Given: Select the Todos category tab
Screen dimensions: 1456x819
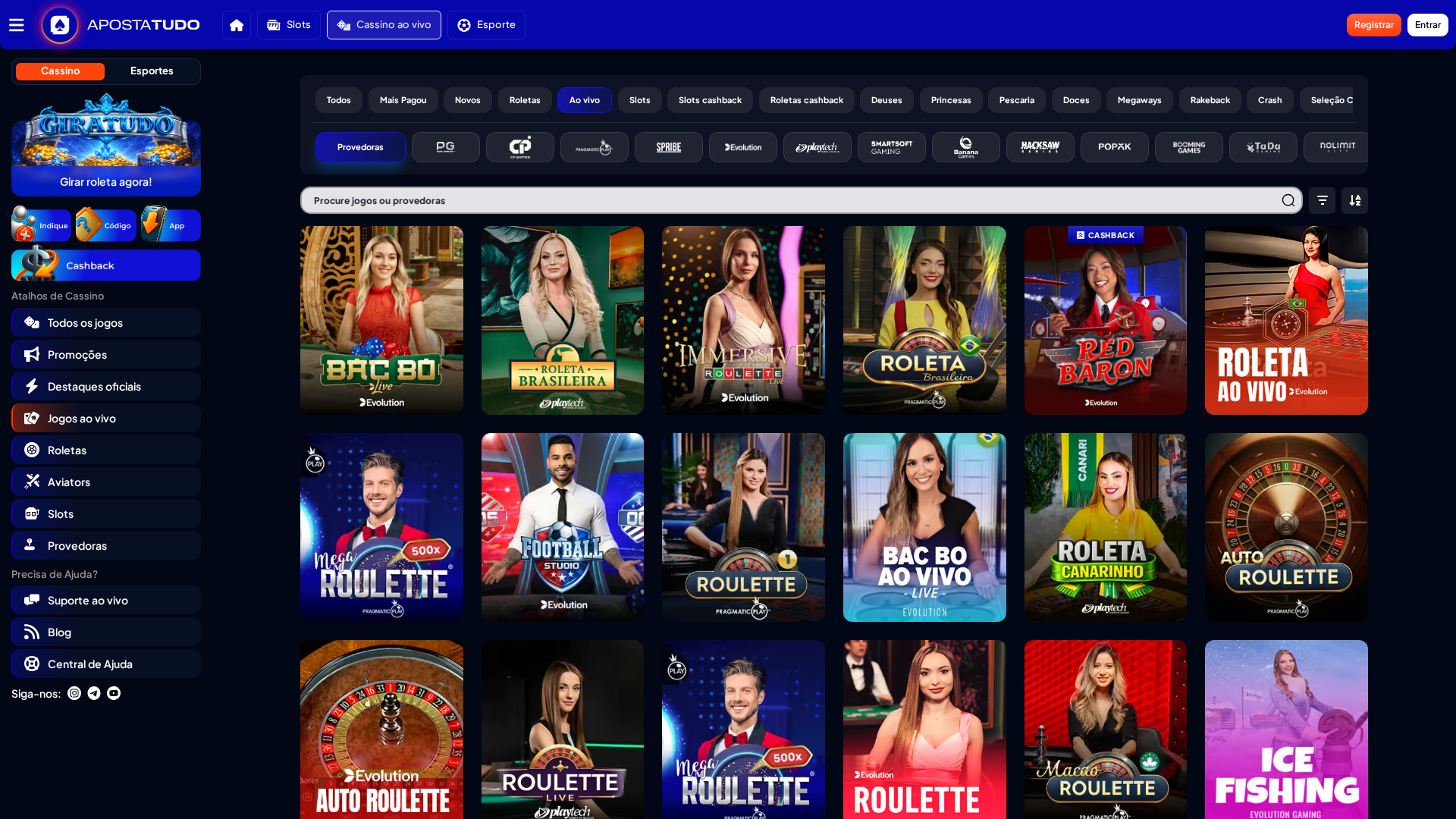Looking at the screenshot, I should pyautogui.click(x=339, y=100).
